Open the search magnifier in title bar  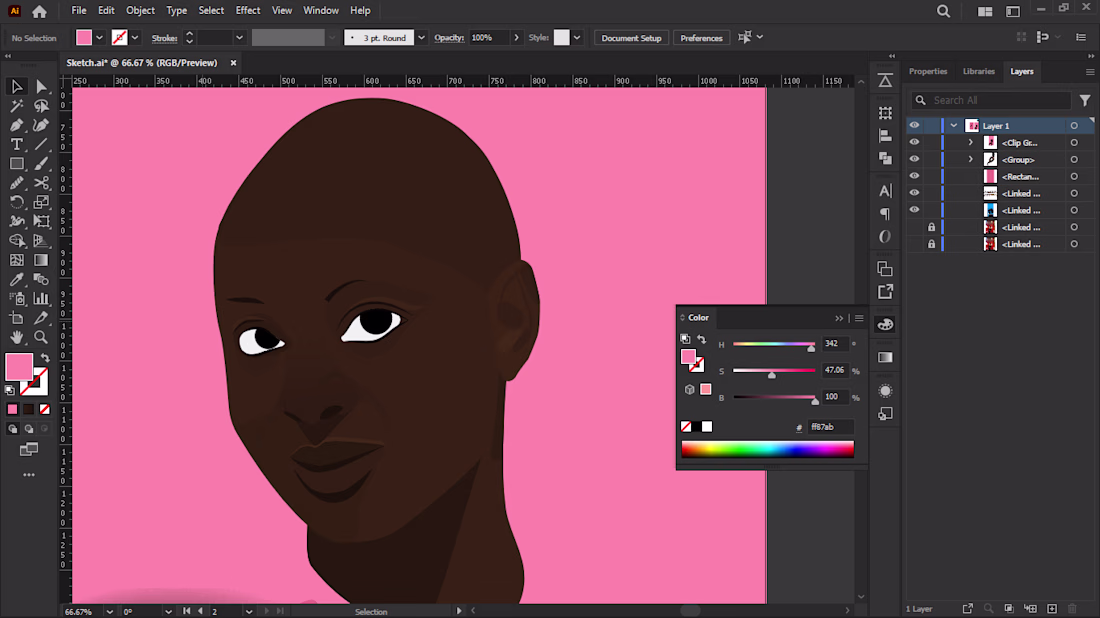point(944,11)
